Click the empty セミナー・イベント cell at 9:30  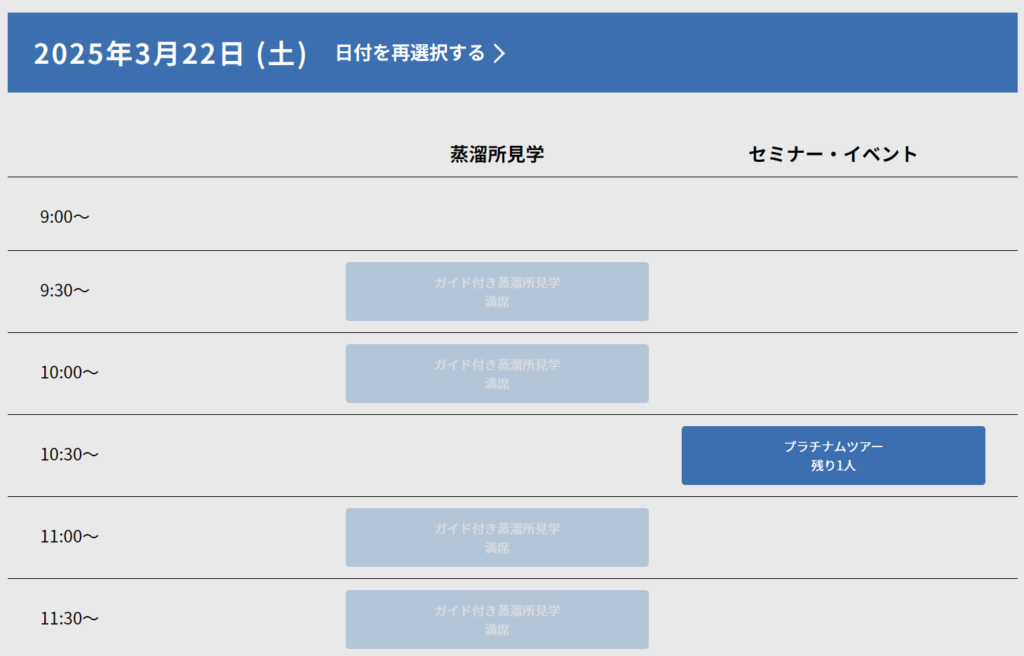click(x=833, y=292)
